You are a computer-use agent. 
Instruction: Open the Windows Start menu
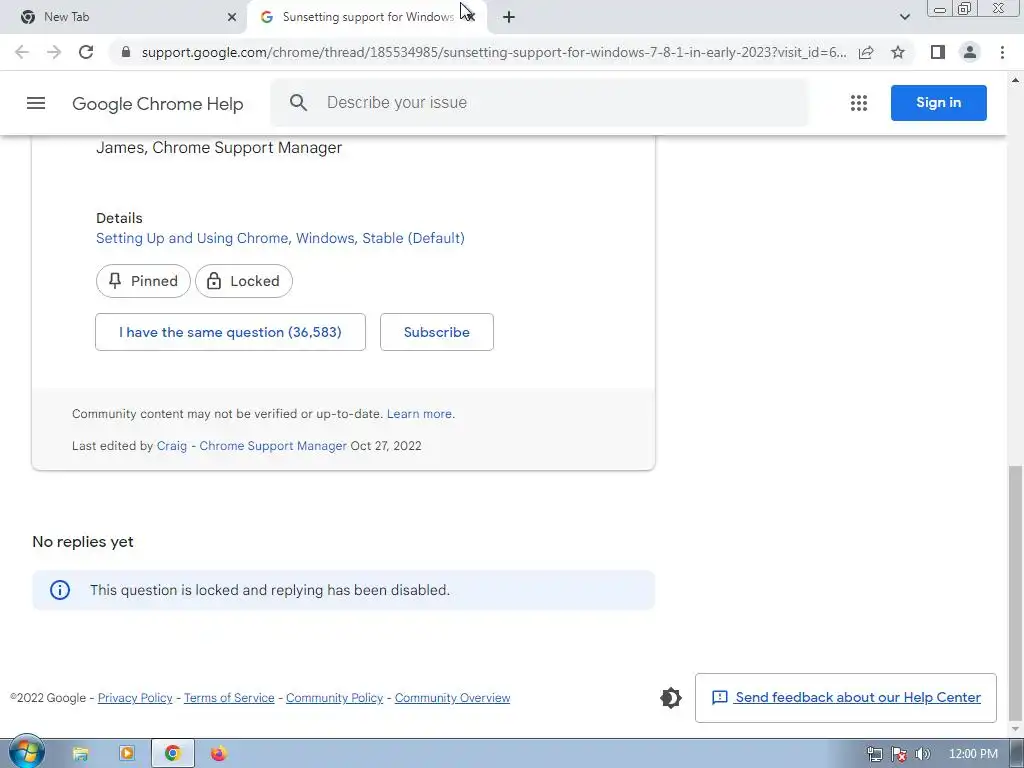coord(27,753)
